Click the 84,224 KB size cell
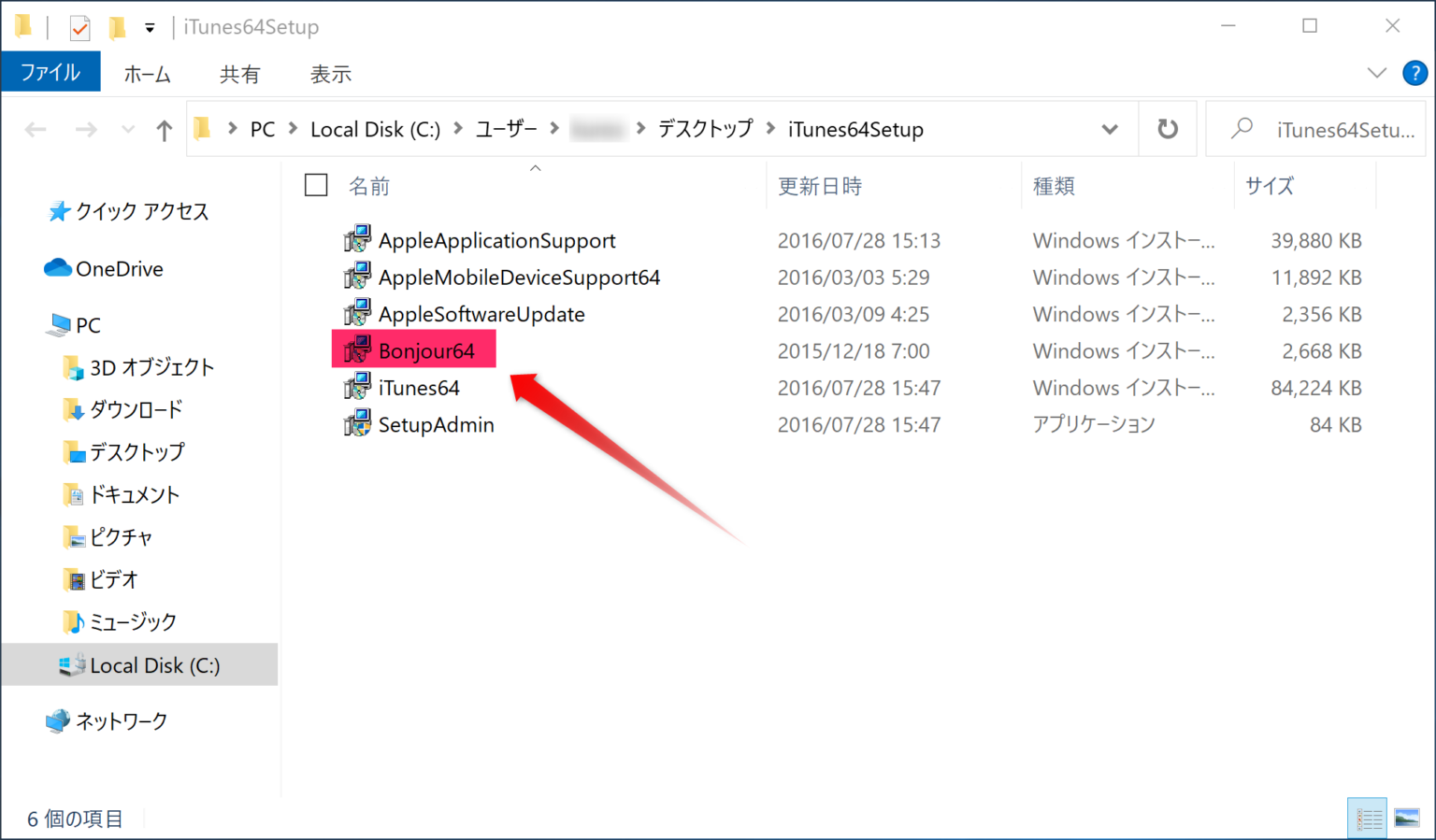Viewport: 1436px width, 840px height. pyautogui.click(x=1315, y=387)
